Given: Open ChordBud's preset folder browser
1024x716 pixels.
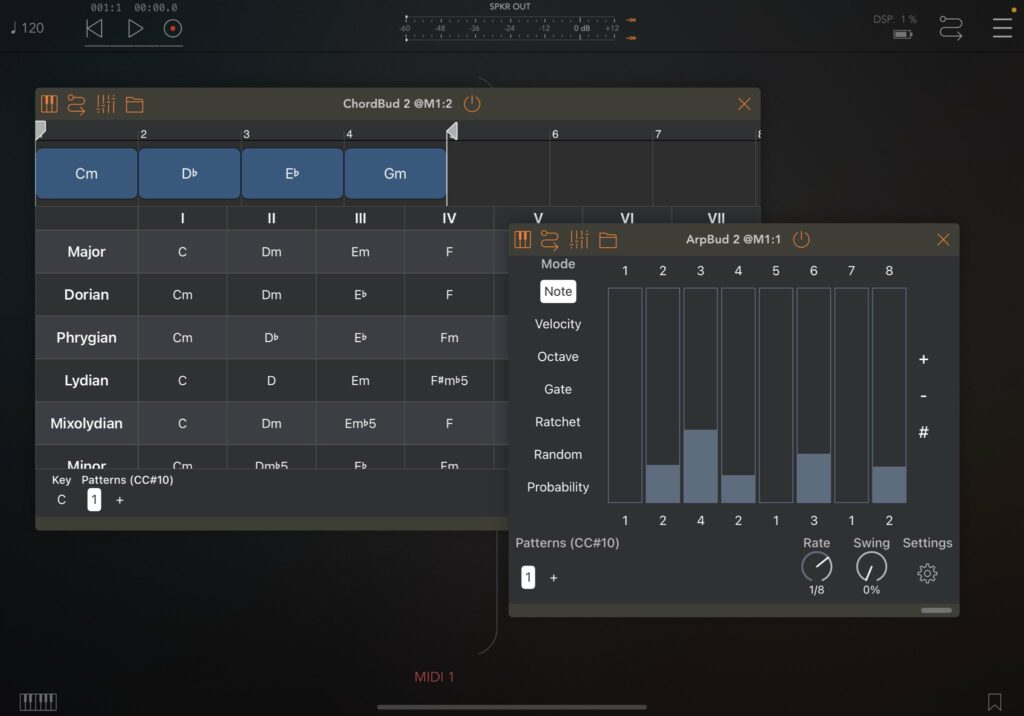Looking at the screenshot, I should 134,103.
